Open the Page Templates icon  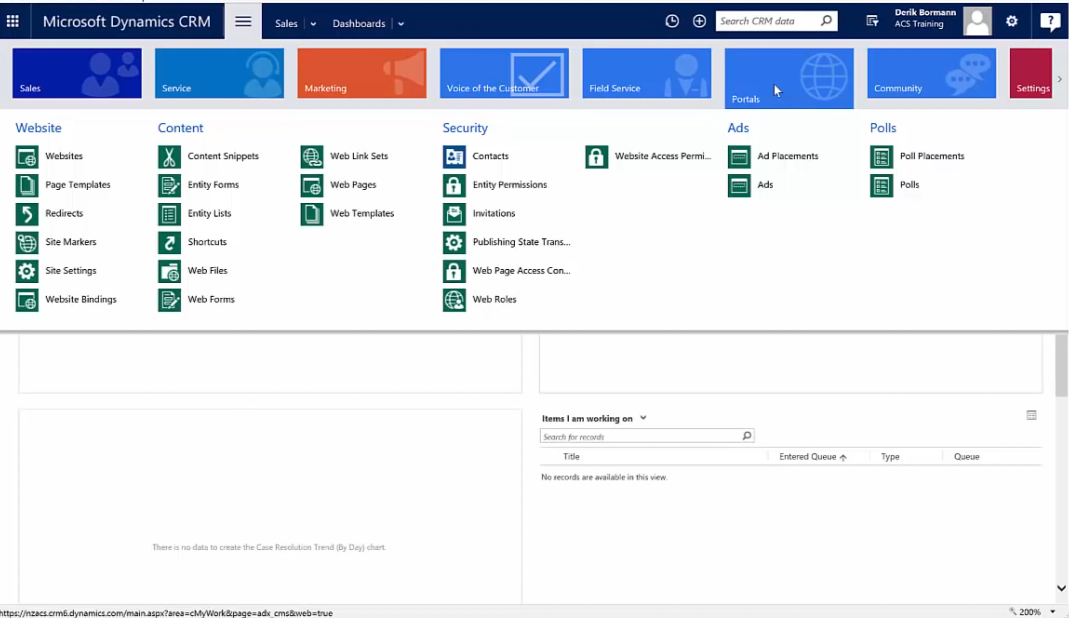coord(27,186)
